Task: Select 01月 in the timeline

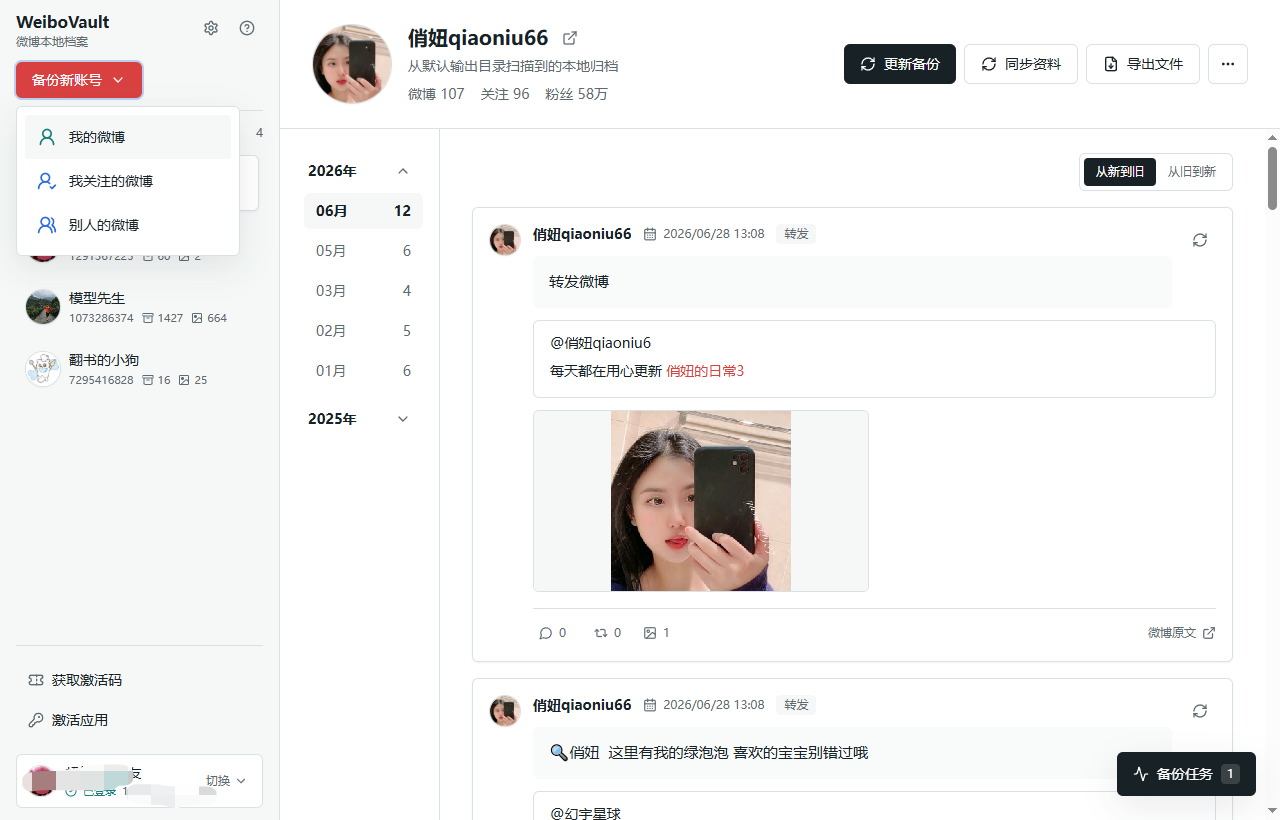Action: point(363,371)
